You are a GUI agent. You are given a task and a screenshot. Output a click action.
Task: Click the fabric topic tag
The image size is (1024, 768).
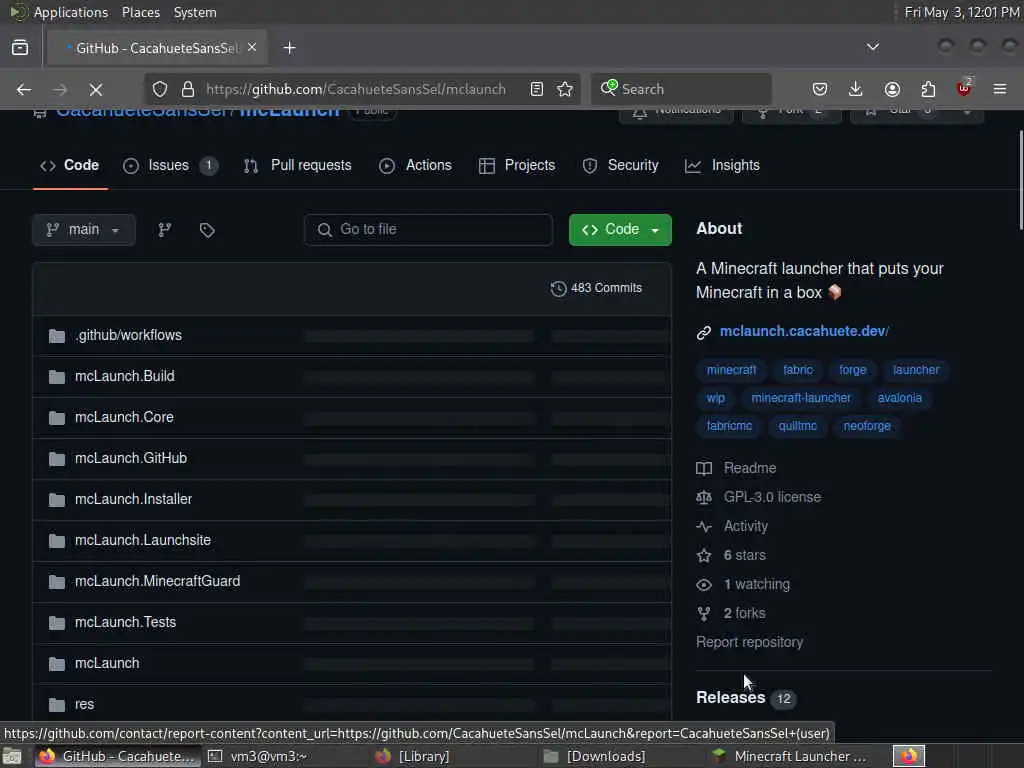798,370
